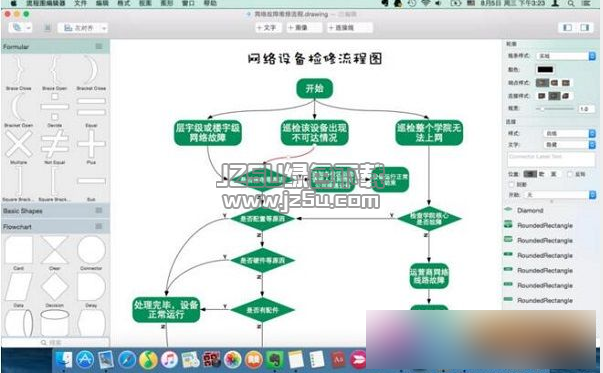This screenshot has height=373, width=603.
Task: Select the highlighted label position option
Action: 530,174
